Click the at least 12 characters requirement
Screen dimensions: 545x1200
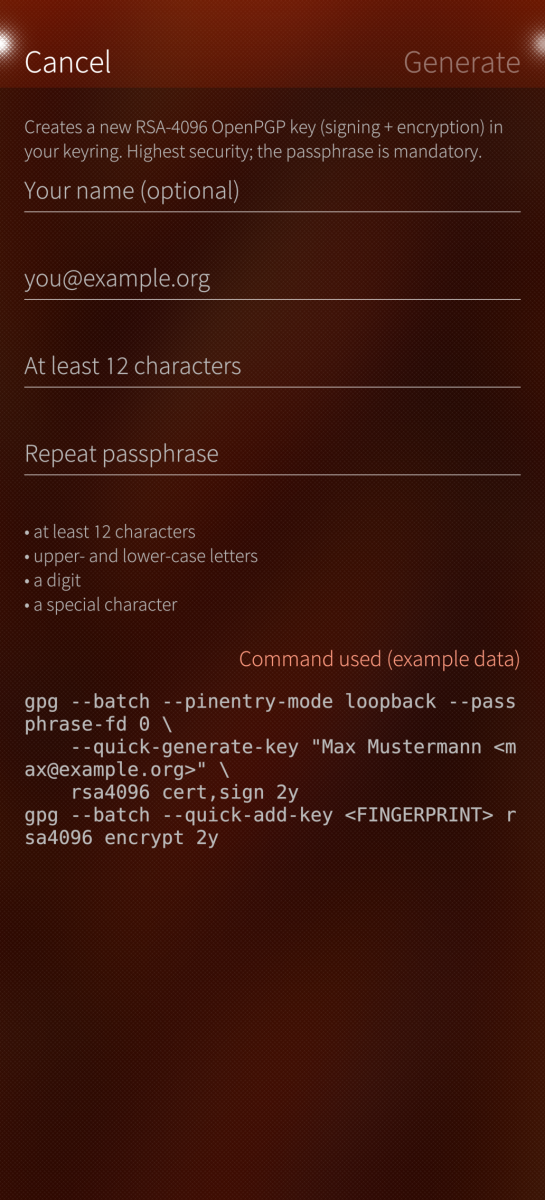pyautogui.click(x=110, y=532)
